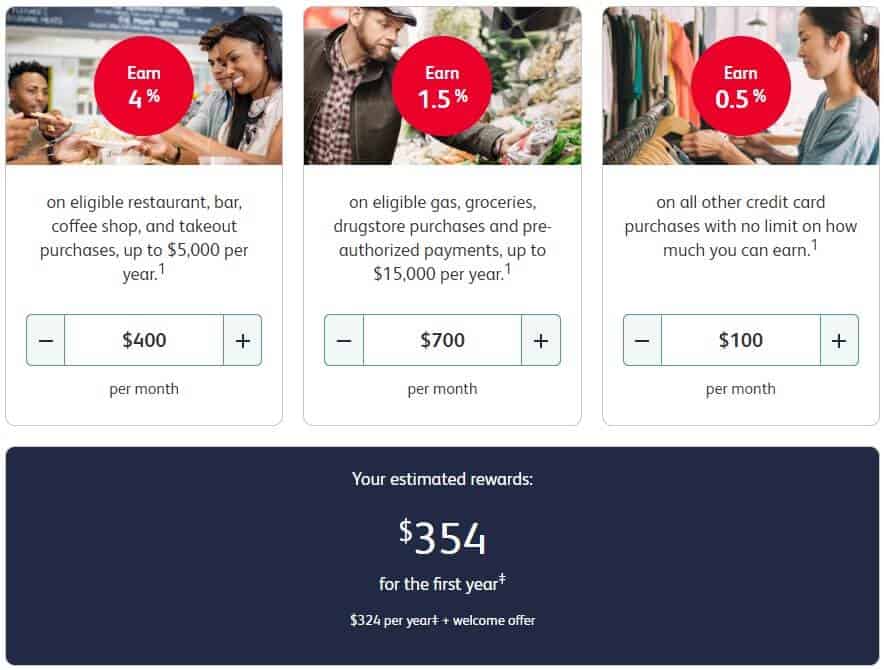Increase gas and groceries amount with plus
884x670 pixels.
[541, 340]
